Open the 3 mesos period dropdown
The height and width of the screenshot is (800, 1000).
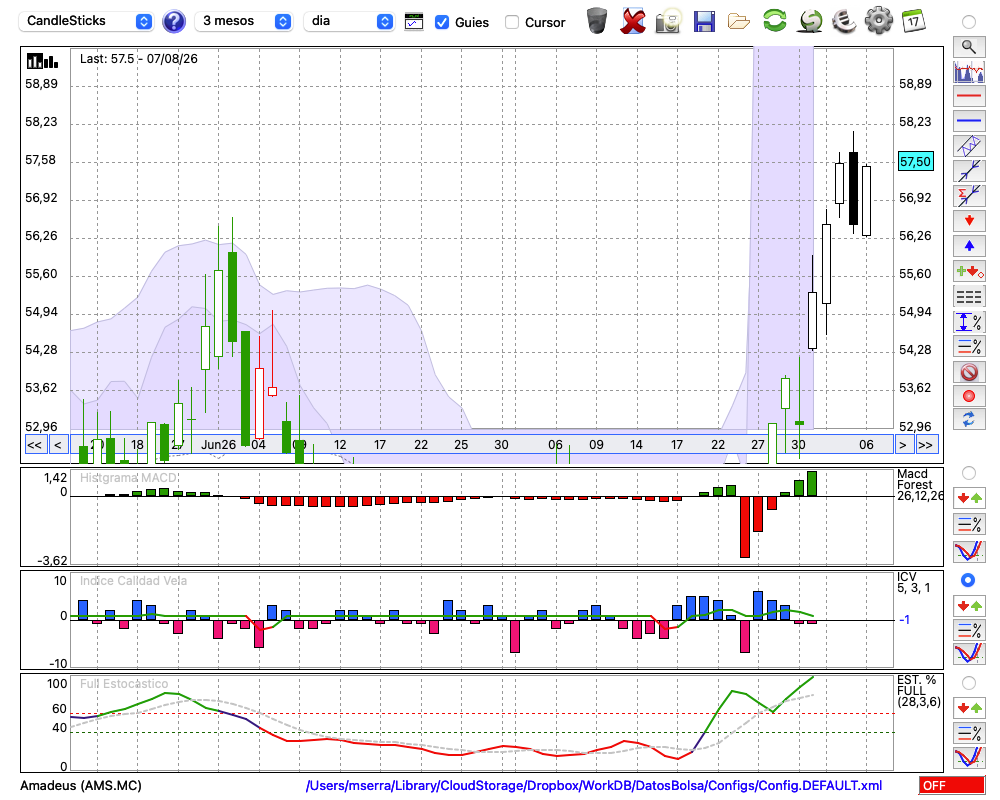[243, 21]
